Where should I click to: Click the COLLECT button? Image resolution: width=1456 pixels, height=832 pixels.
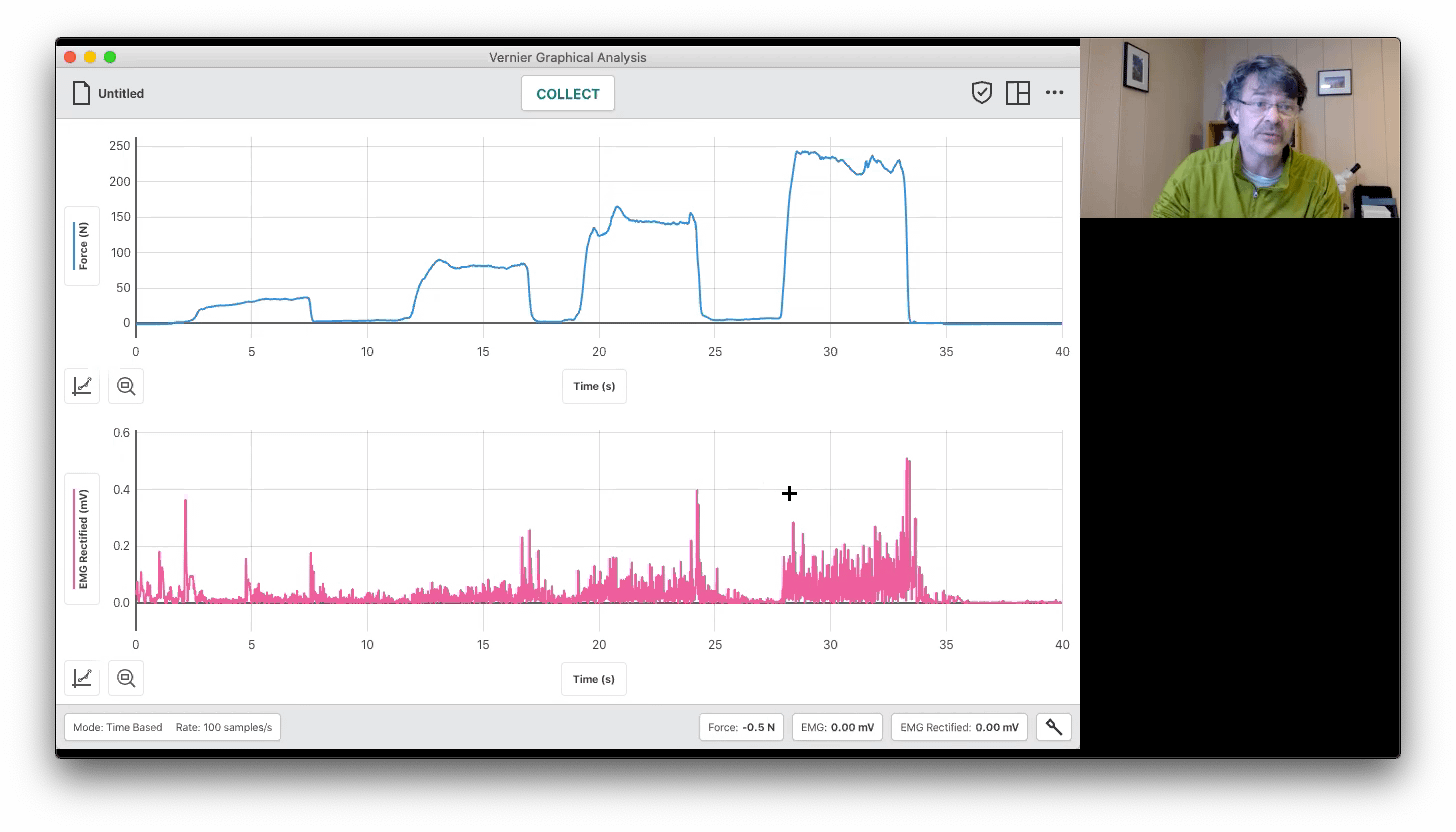[x=567, y=94]
